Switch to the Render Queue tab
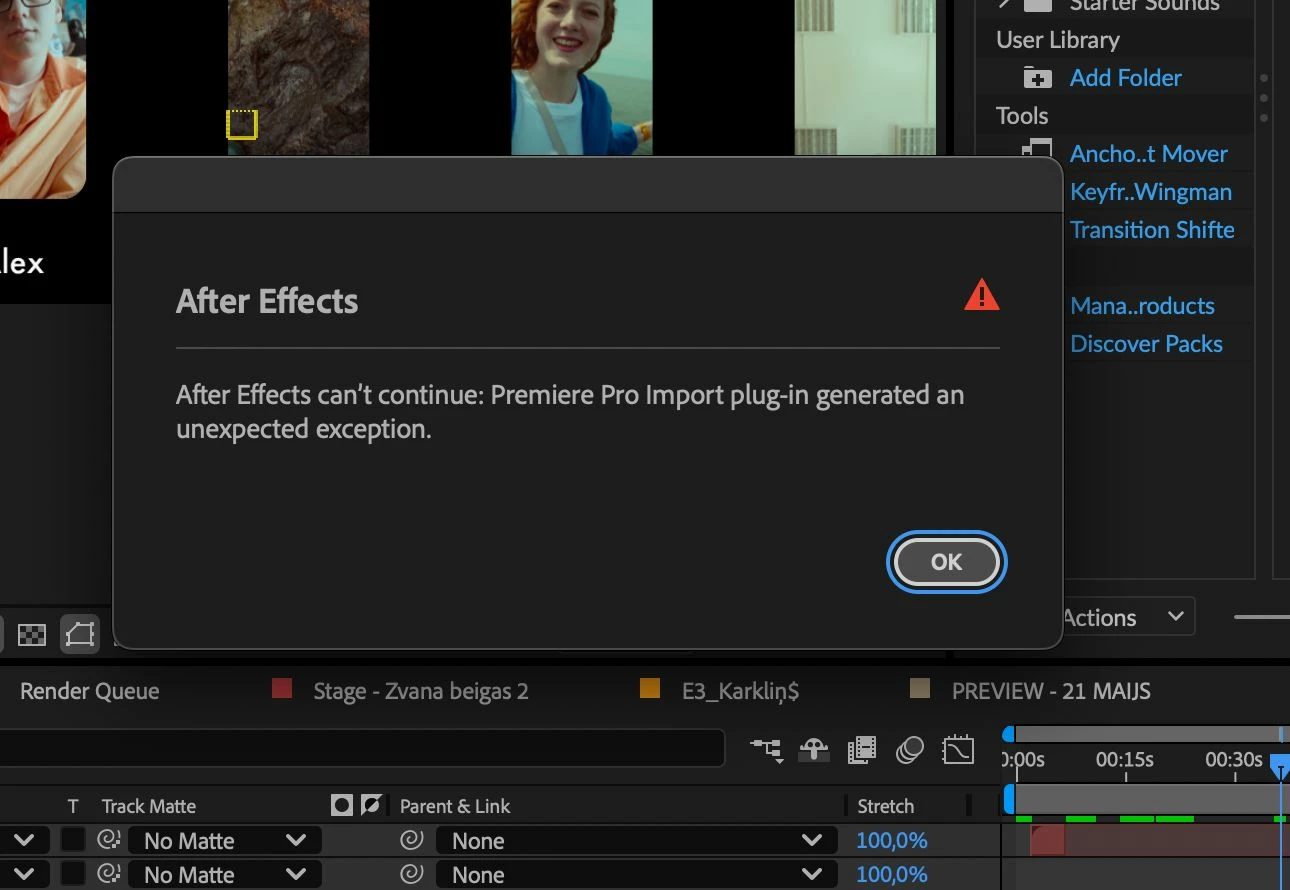 pos(90,691)
